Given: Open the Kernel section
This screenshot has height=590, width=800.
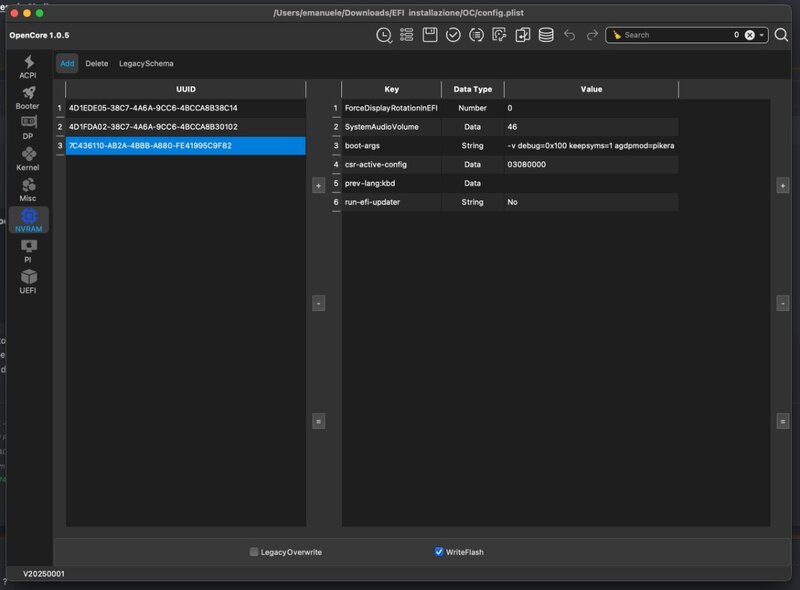Looking at the screenshot, I should click(28, 158).
